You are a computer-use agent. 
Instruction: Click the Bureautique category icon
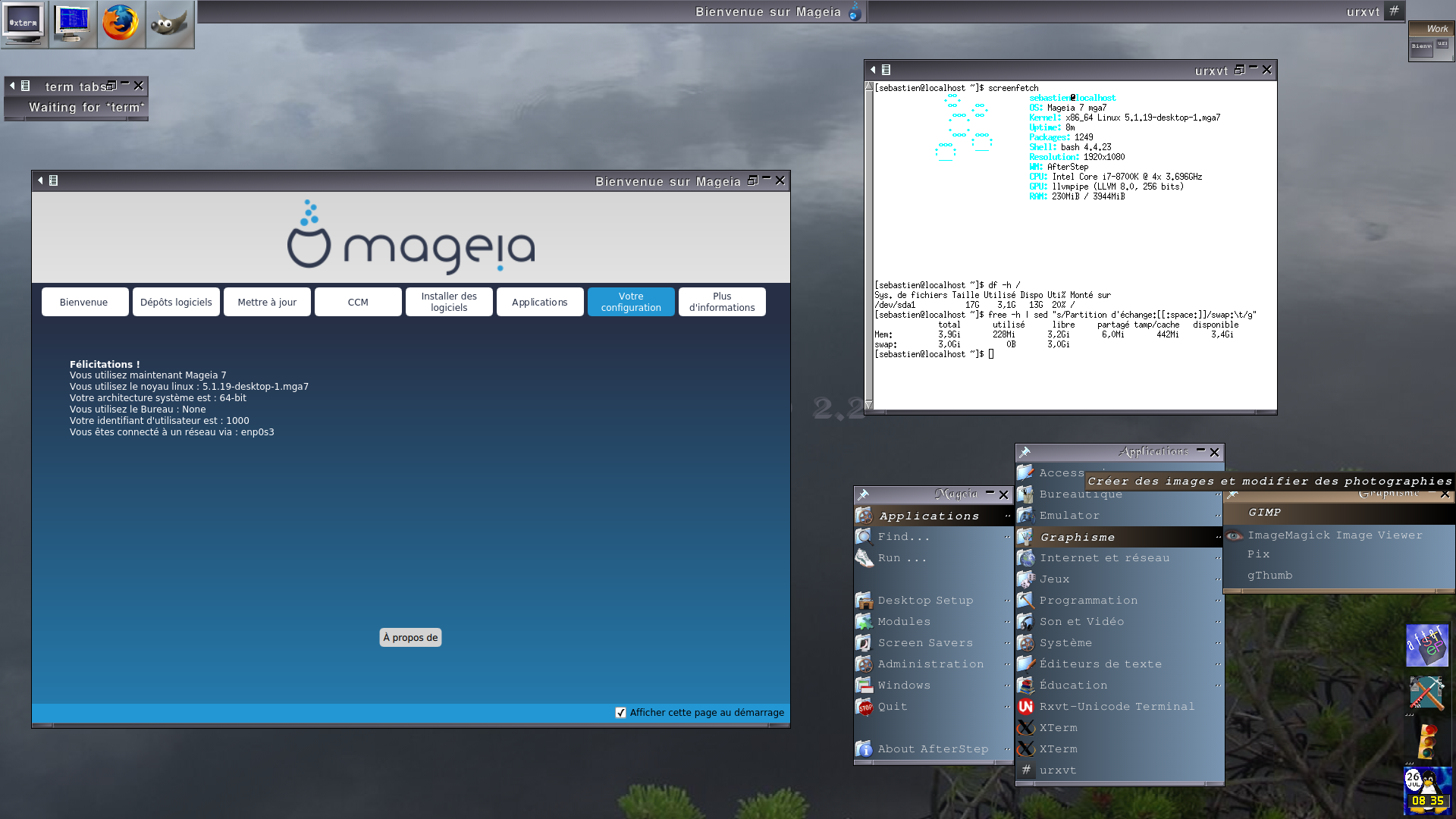point(1026,494)
